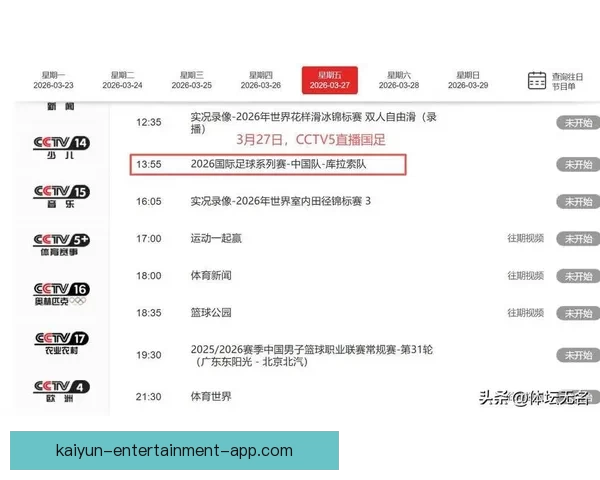Select the highlighted 星期五 2026-03-27 tab
This screenshot has height=480, width=600.
tap(330, 80)
